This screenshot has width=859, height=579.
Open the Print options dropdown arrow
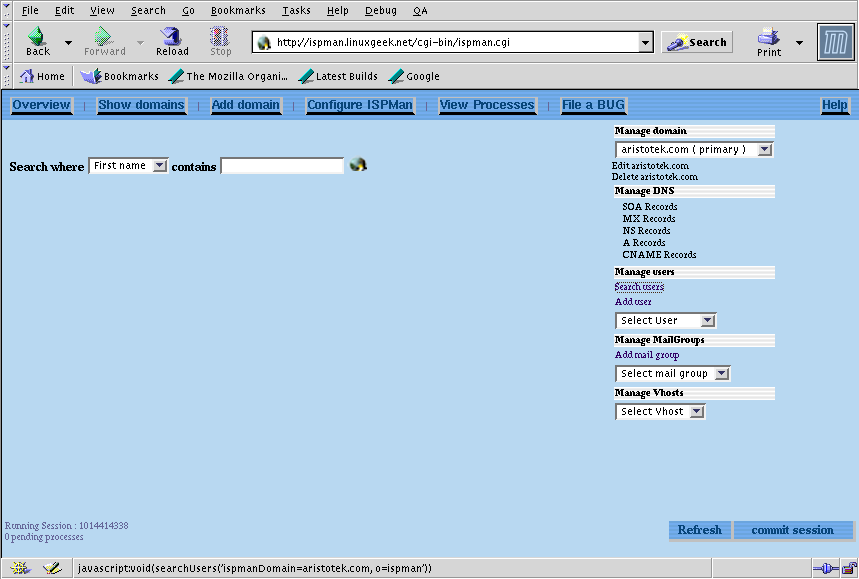[799, 42]
